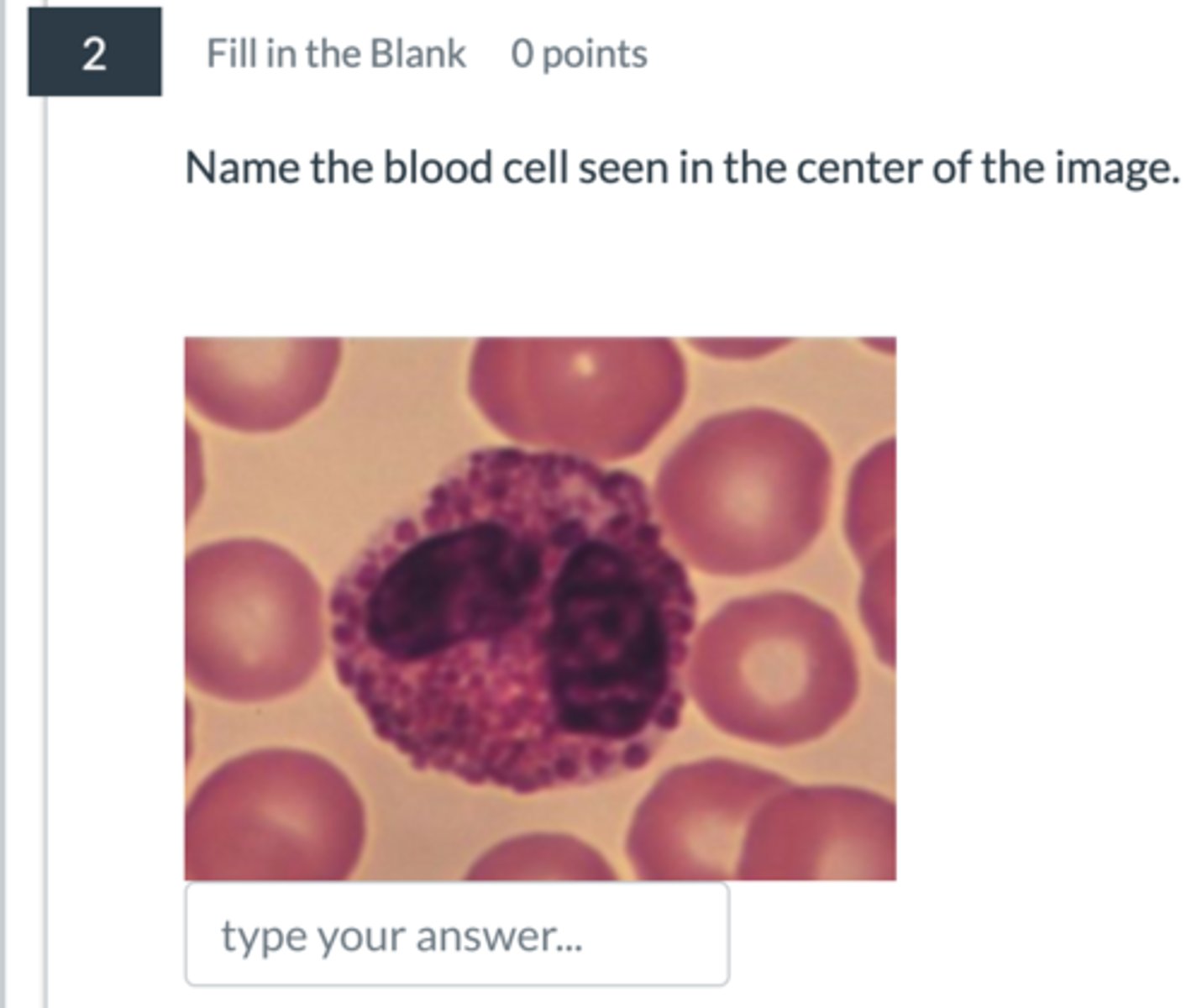
Task: Click the gray vertical bar at page's left edge
Action: (x=4, y=504)
